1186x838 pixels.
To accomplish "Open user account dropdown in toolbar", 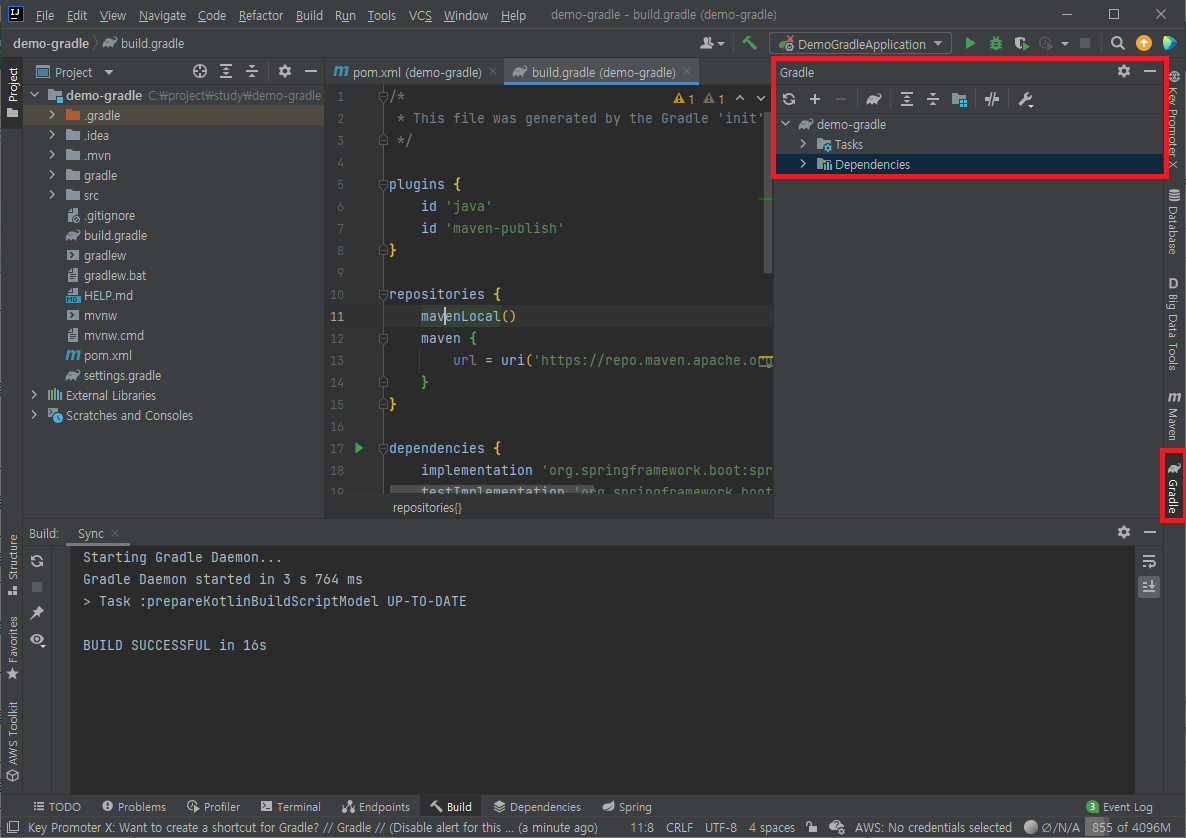I will (x=712, y=44).
